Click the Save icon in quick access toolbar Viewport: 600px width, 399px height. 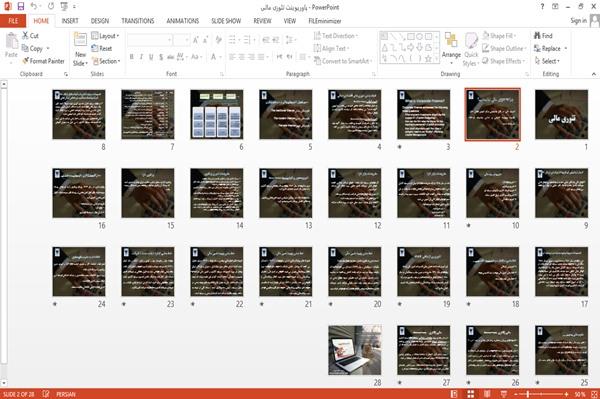(x=21, y=7)
